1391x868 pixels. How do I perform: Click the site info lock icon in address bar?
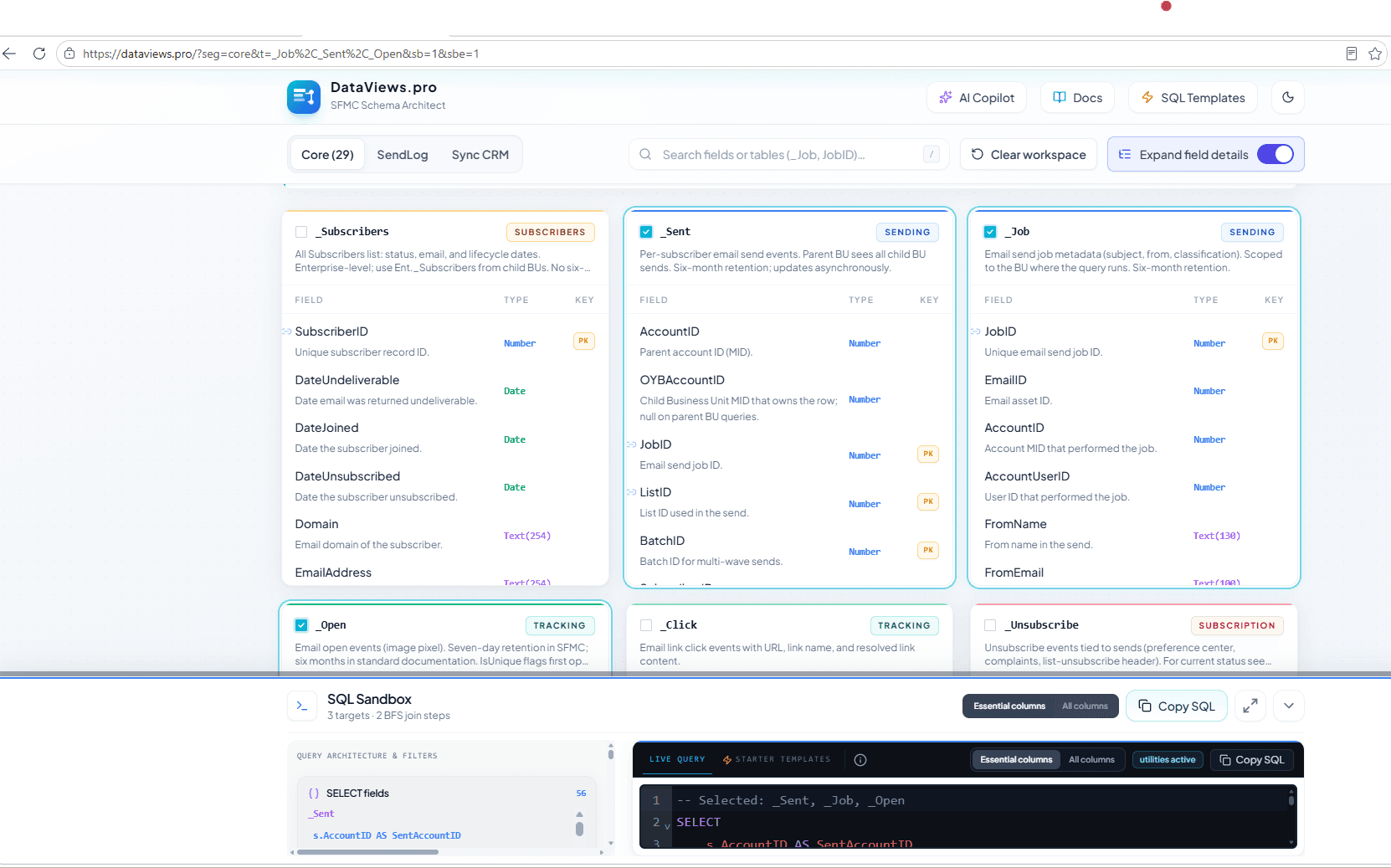pyautogui.click(x=69, y=54)
